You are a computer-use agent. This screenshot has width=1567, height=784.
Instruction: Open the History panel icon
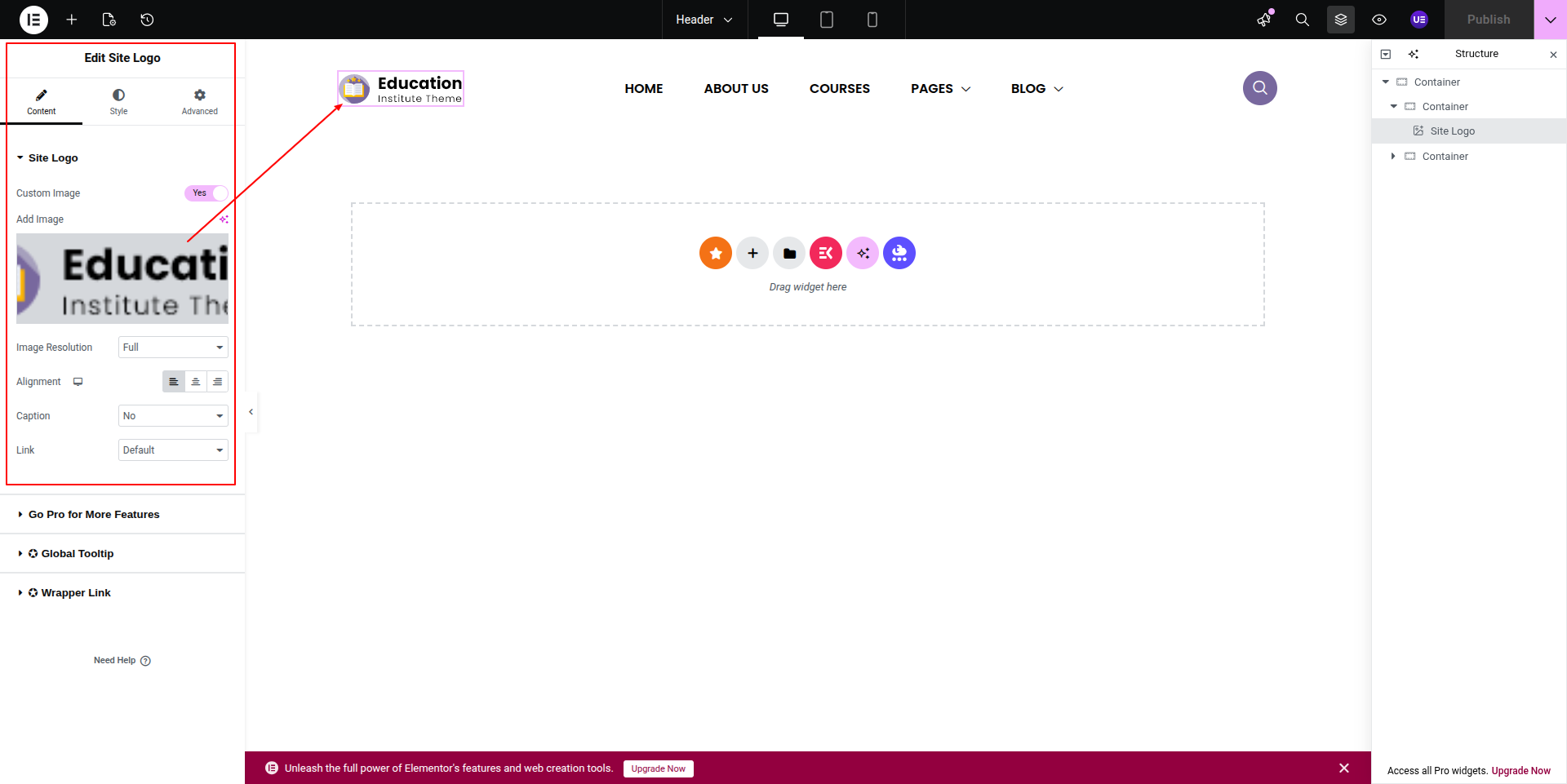tap(147, 20)
